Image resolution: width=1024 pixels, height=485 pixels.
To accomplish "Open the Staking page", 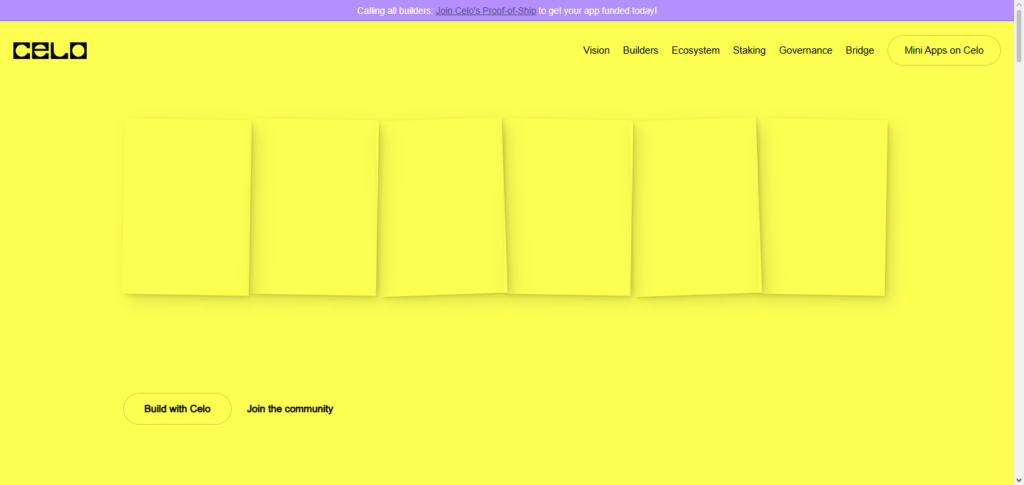I will [749, 50].
